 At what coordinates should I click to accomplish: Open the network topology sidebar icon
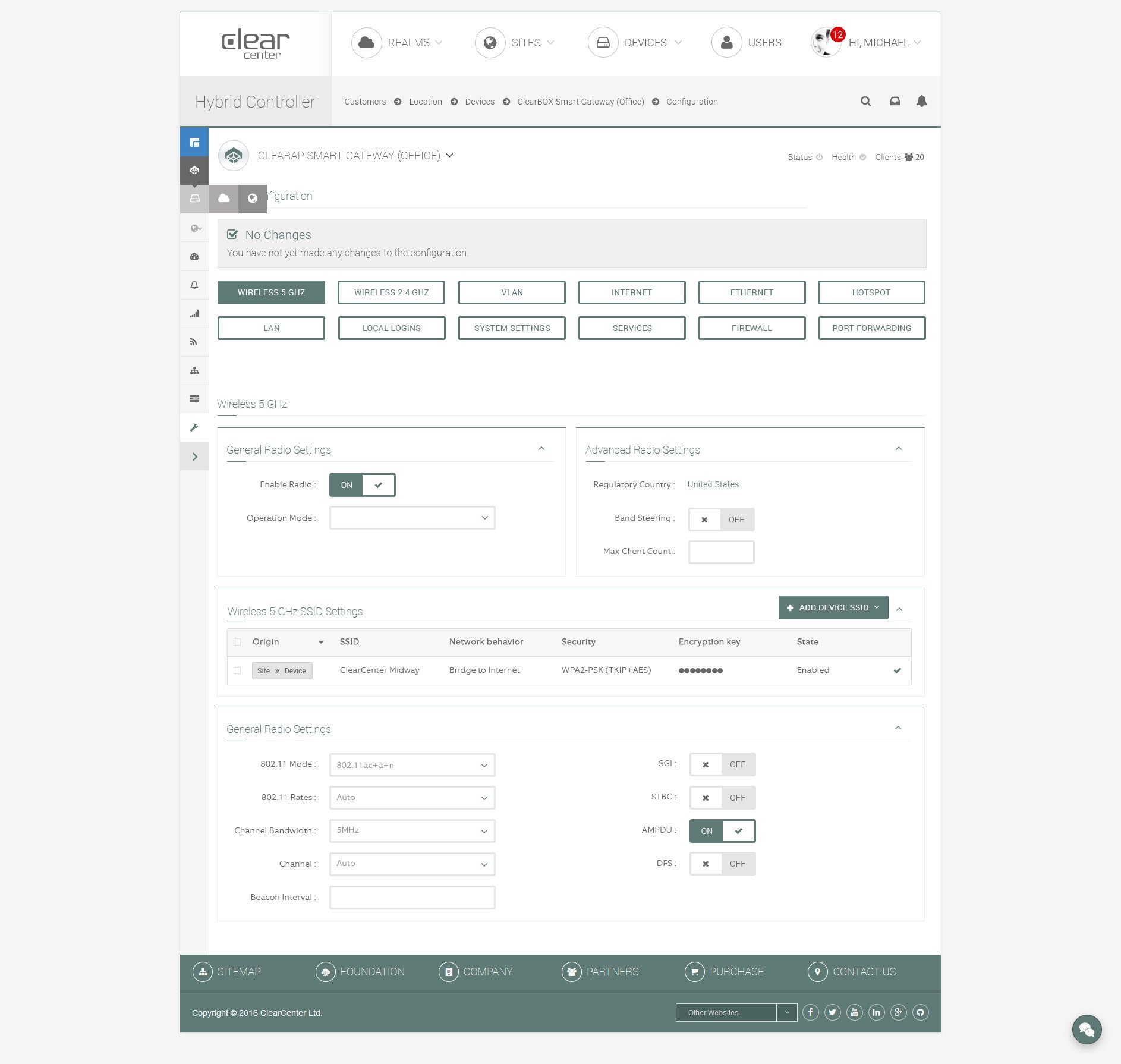pyautogui.click(x=194, y=370)
